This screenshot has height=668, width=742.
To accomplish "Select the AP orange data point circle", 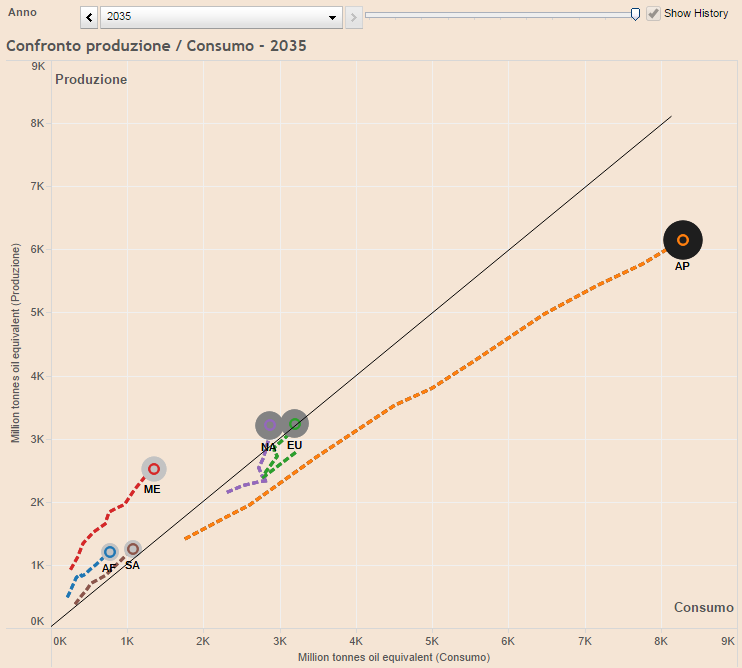I will [683, 240].
